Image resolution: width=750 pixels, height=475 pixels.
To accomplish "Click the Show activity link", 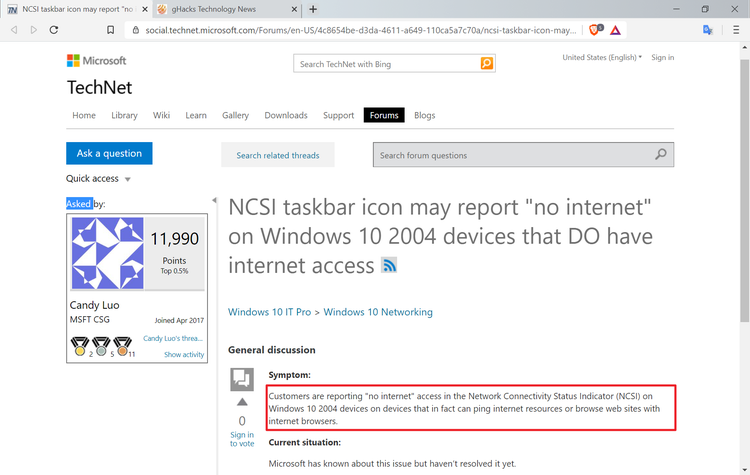I will 184,354.
